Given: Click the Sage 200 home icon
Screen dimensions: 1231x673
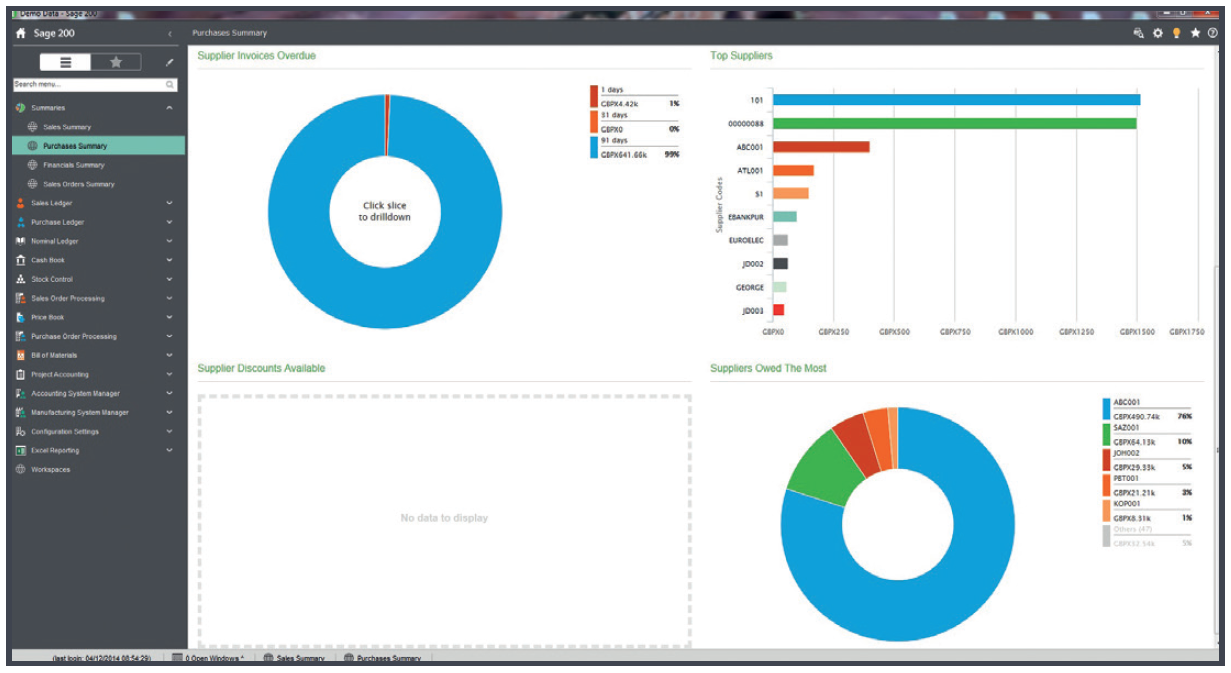Looking at the screenshot, I should [20, 33].
